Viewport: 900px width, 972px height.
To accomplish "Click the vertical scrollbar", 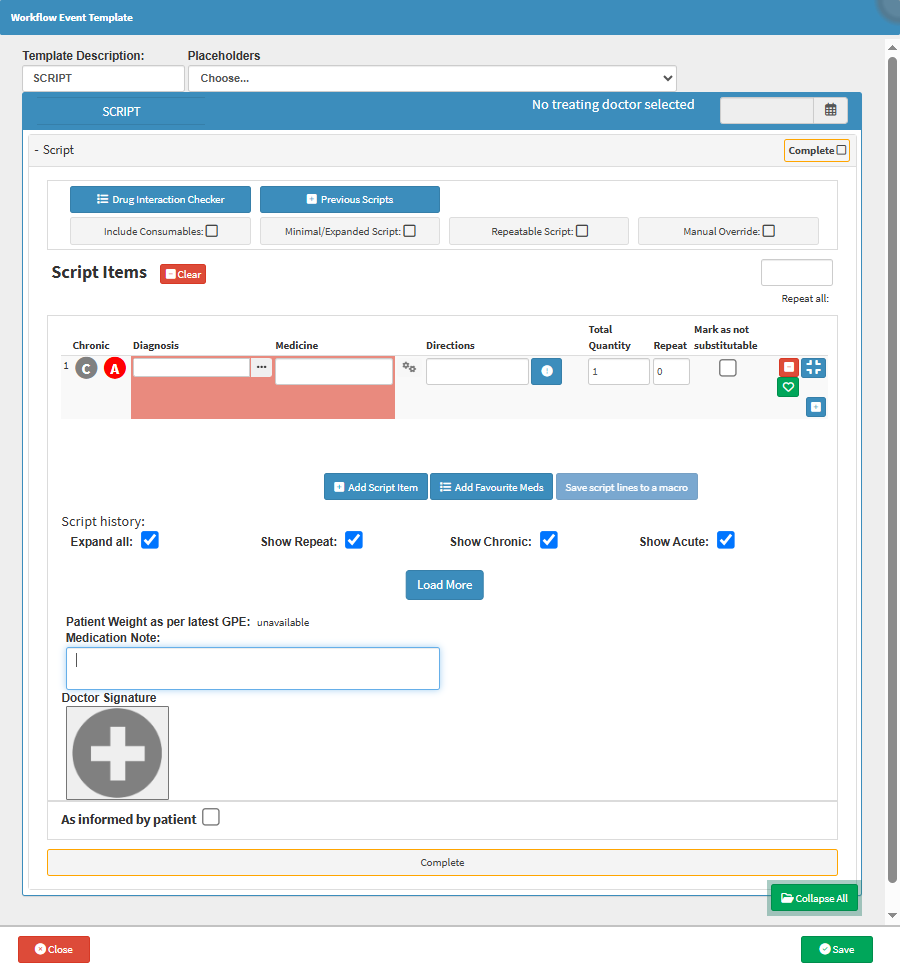I will 893,469.
